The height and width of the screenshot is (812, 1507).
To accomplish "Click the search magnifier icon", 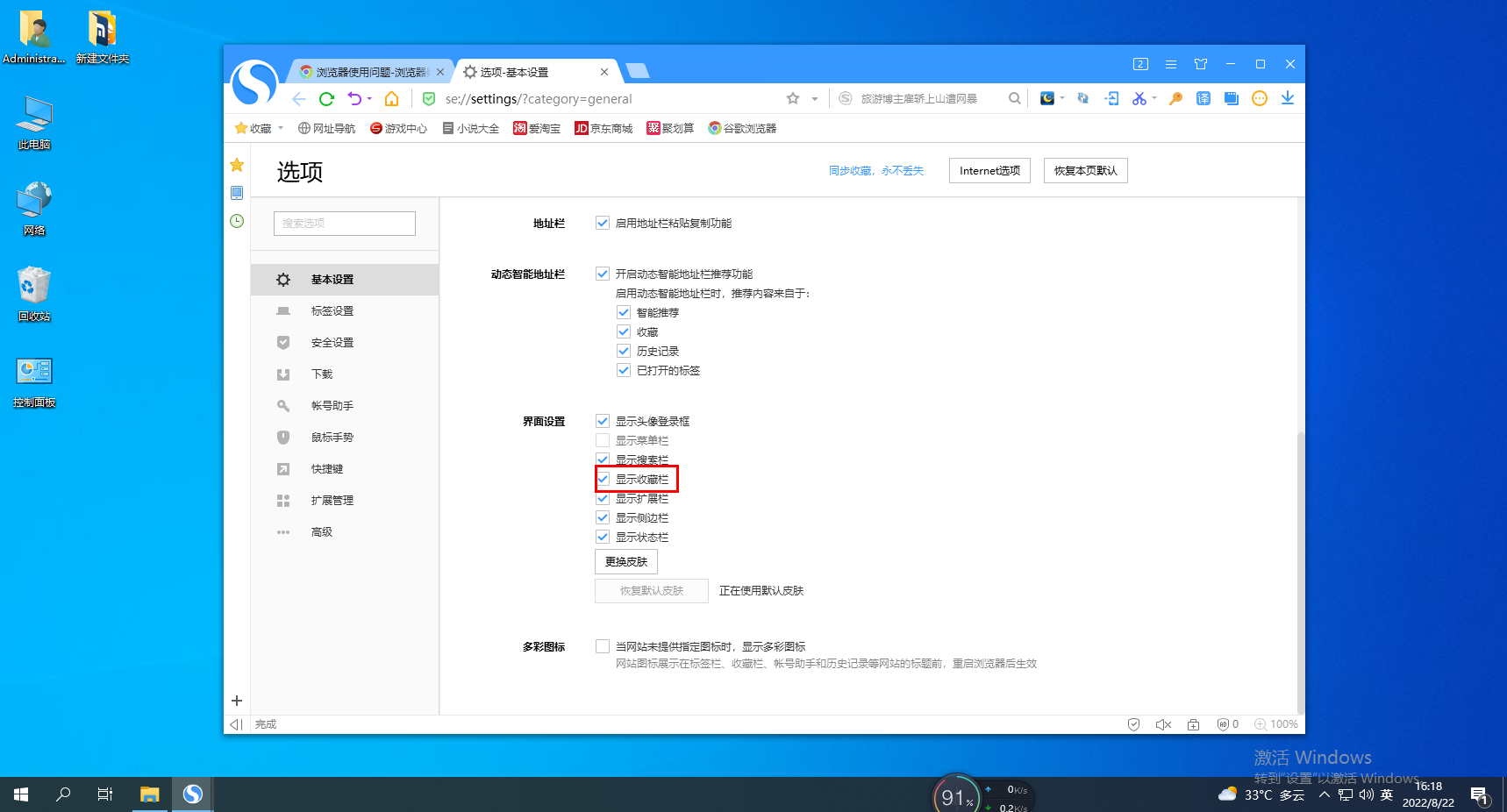I will click(x=1015, y=98).
